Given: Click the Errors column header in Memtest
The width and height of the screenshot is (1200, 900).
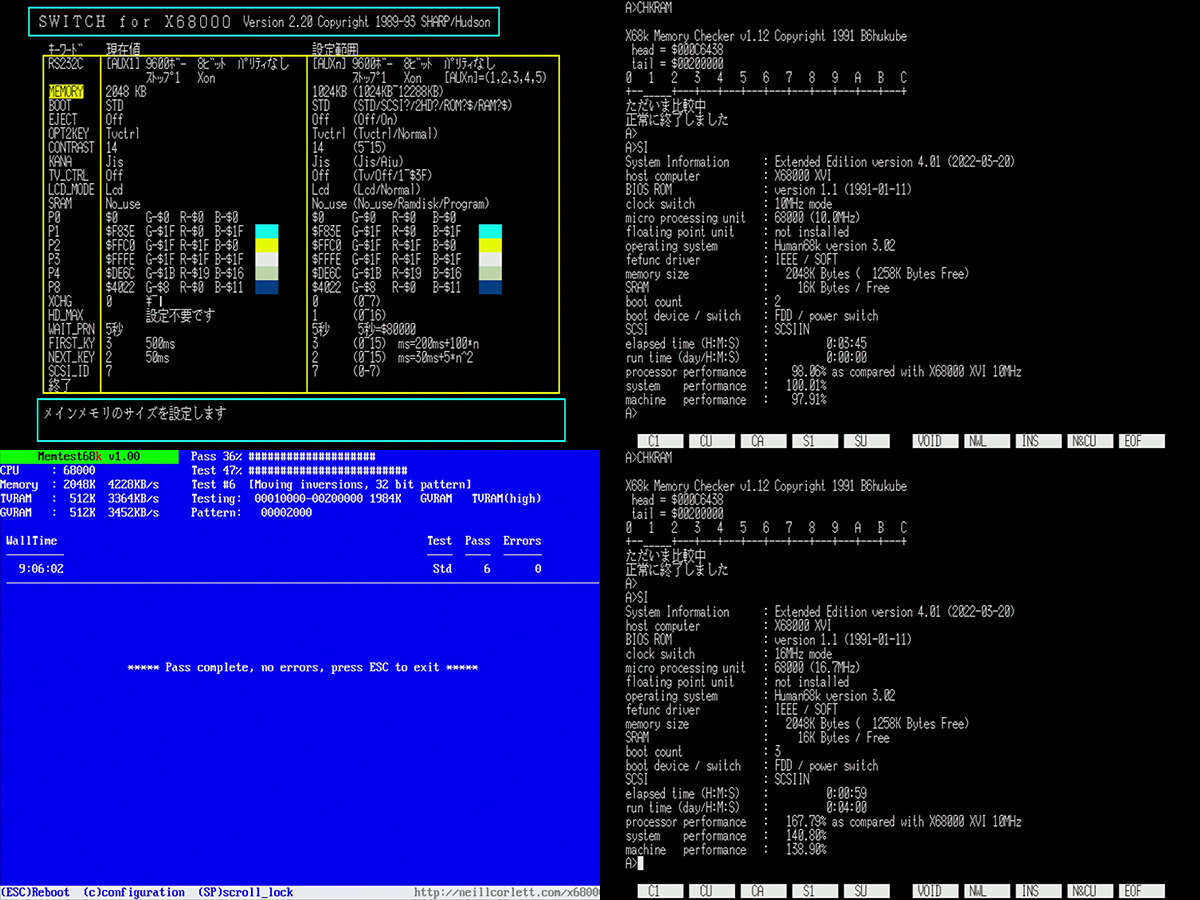Looking at the screenshot, I should [x=522, y=540].
